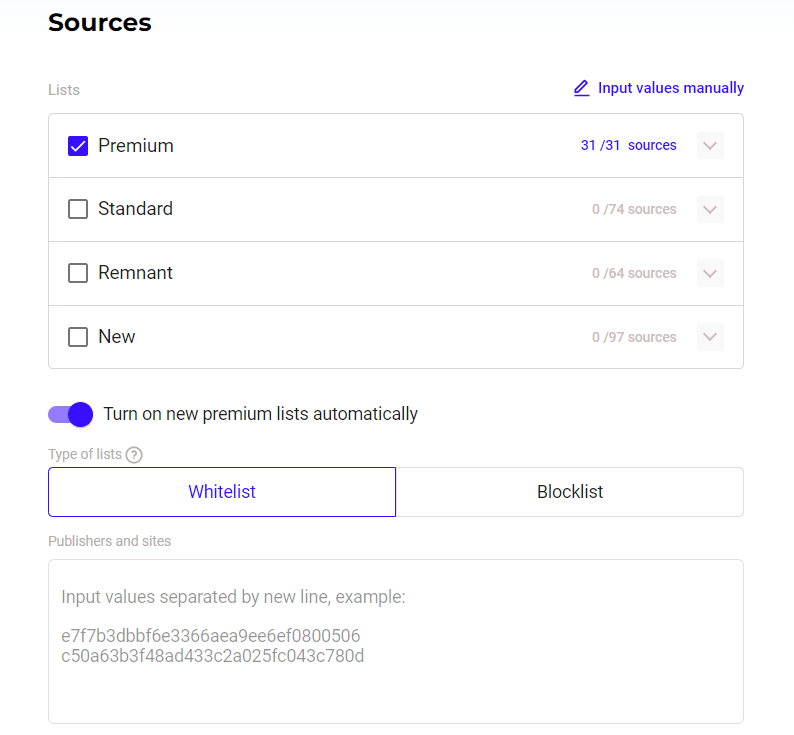Uncheck the Premium list checkbox
Viewport: 794px width, 735px height.
78,146
